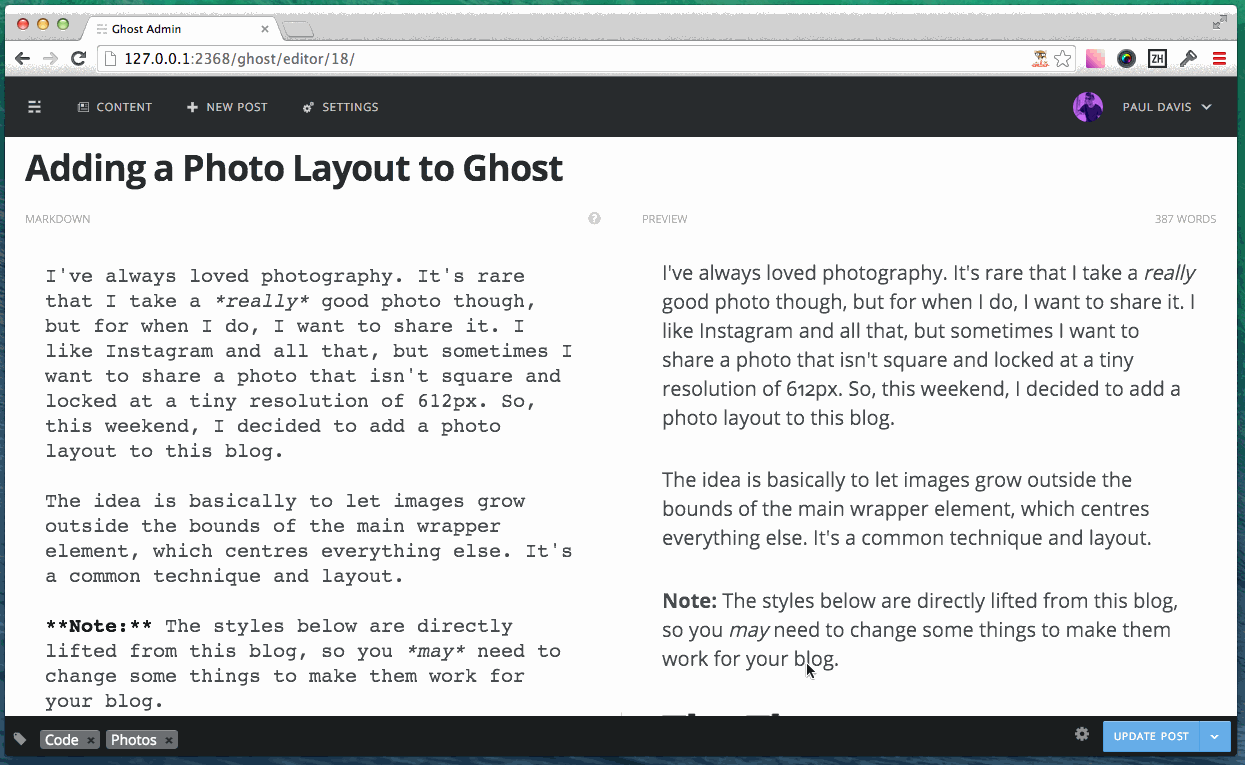Click the Markdown pane label
This screenshot has height=765, width=1245.
click(x=57, y=219)
